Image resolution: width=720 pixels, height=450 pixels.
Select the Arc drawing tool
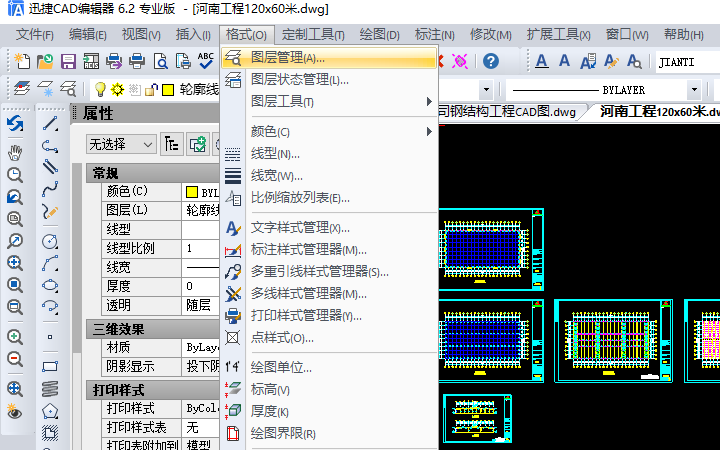pyautogui.click(x=50, y=263)
